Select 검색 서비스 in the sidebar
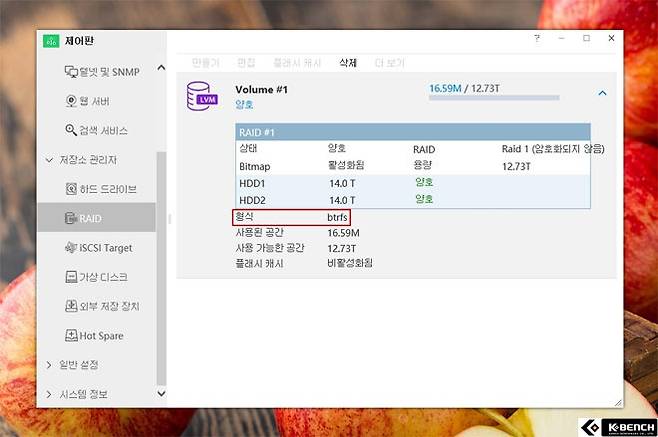658x437 pixels. [x=96, y=130]
